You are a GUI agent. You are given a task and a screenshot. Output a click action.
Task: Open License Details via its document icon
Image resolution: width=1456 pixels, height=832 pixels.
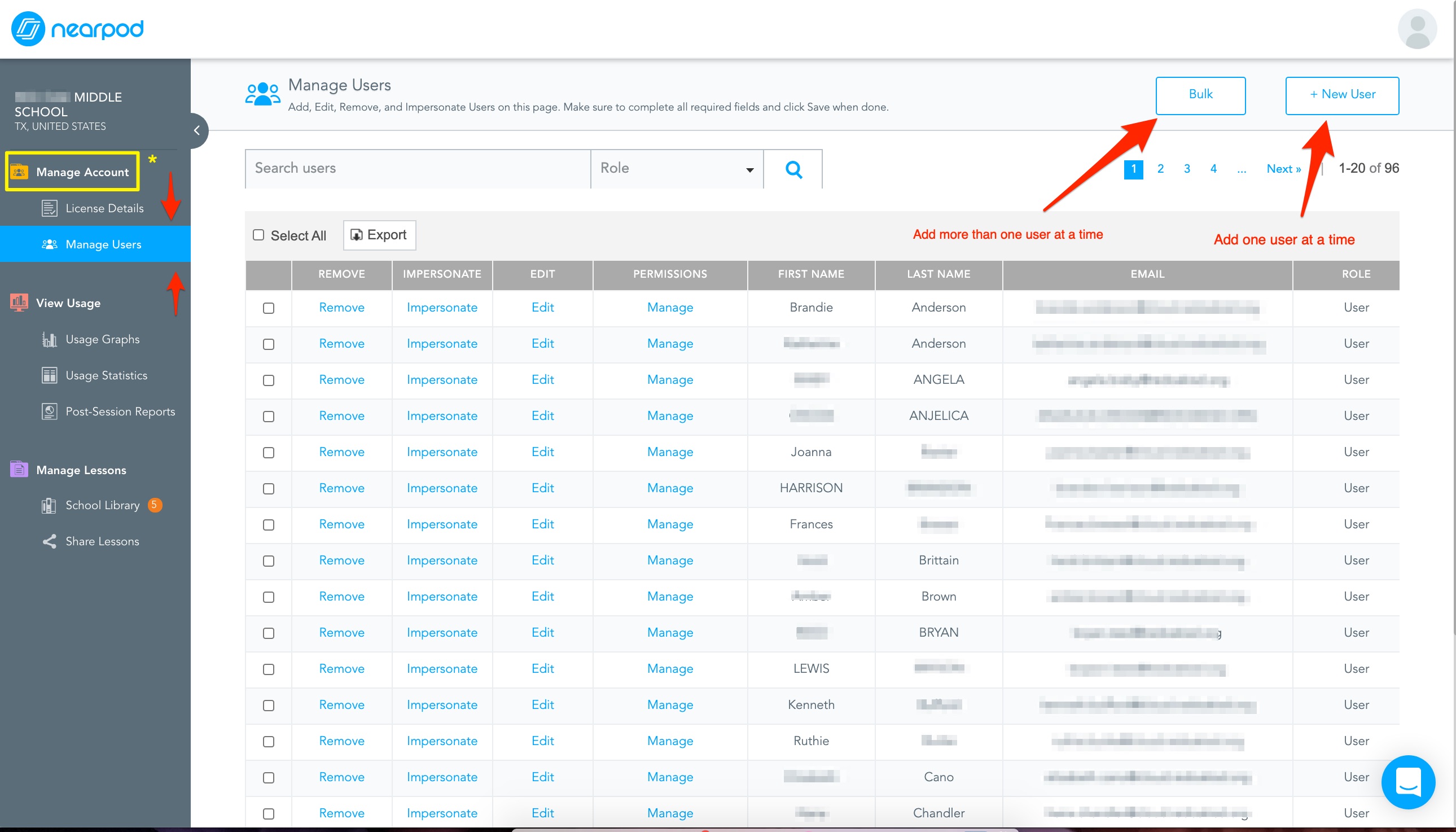[x=50, y=207]
